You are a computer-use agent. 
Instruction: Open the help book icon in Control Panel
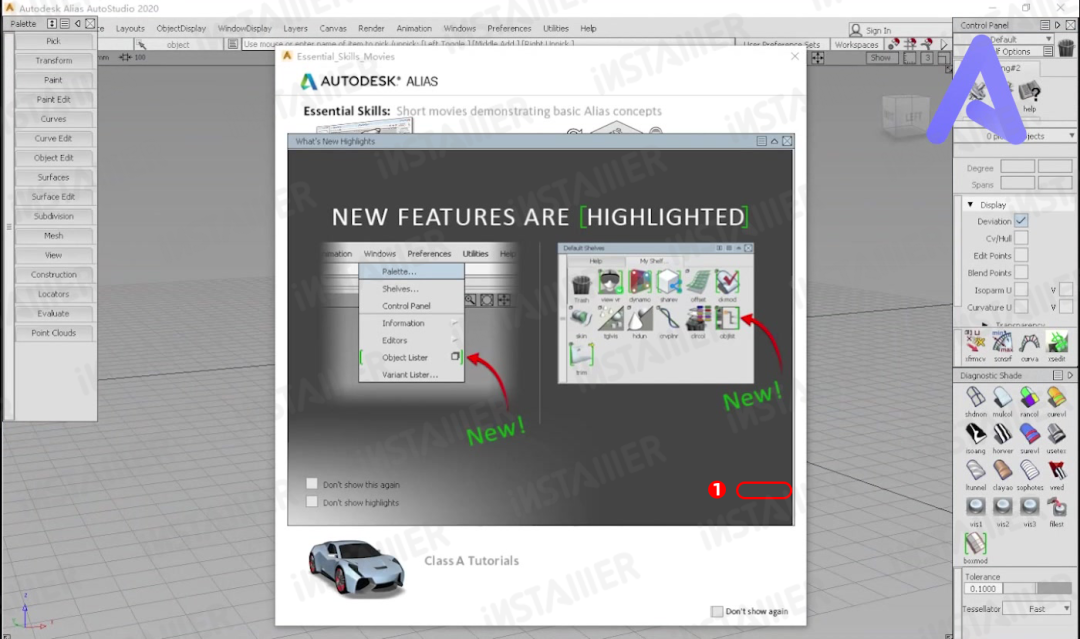tap(1030, 92)
